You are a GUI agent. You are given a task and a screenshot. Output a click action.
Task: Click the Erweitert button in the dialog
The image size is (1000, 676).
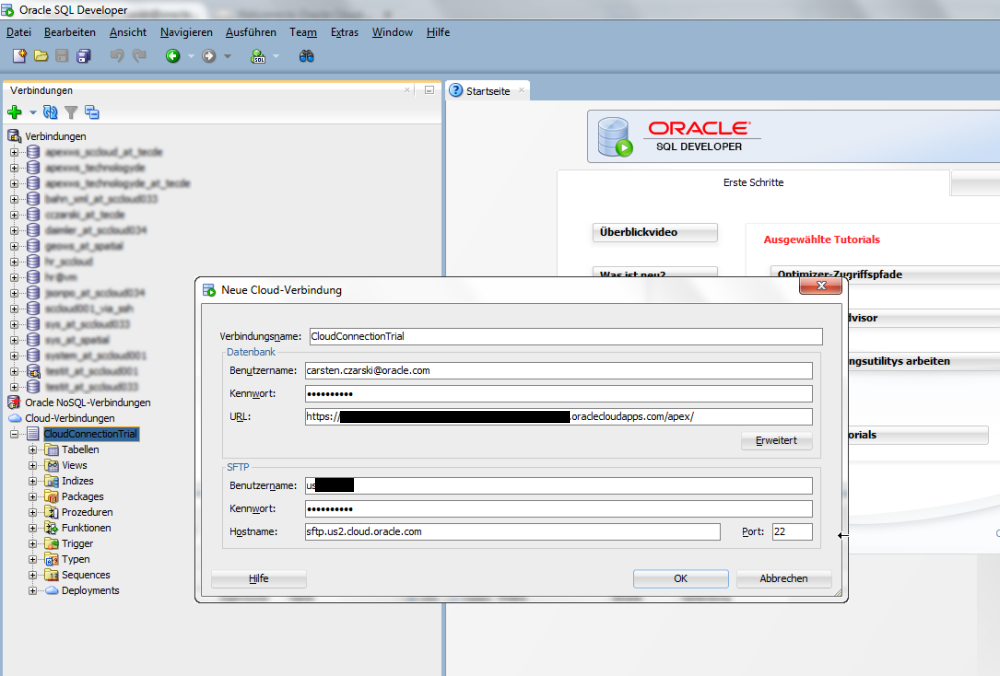coord(776,441)
